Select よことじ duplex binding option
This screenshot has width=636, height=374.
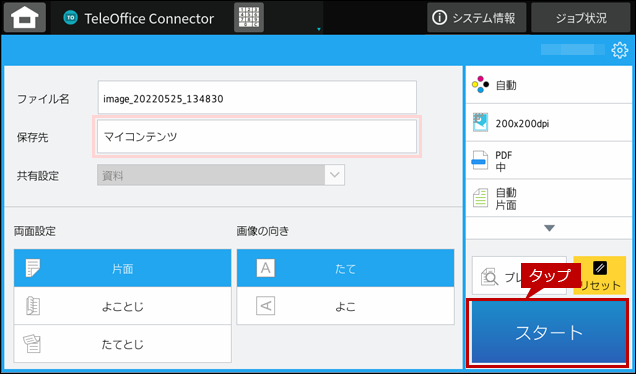coord(122,306)
